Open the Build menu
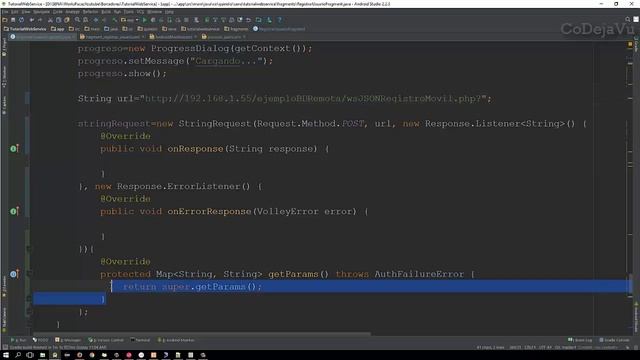 106,12
